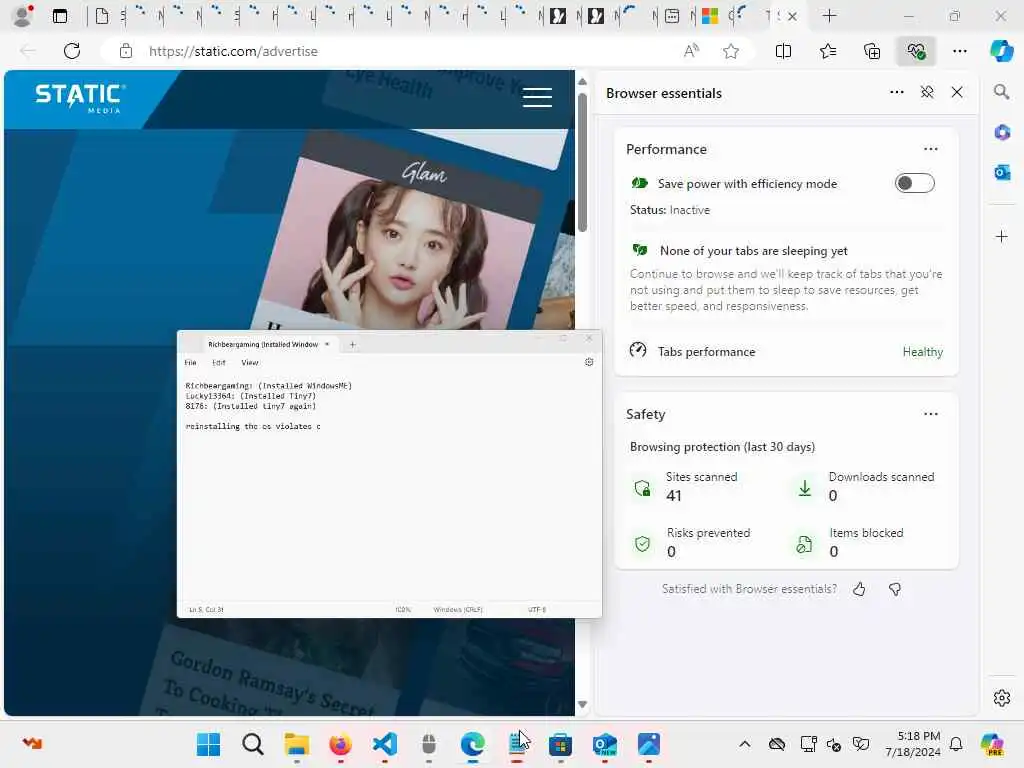Viewport: 1024px width, 768px height.
Task: Open Copilot in the Edge toolbar
Action: click(1001, 51)
